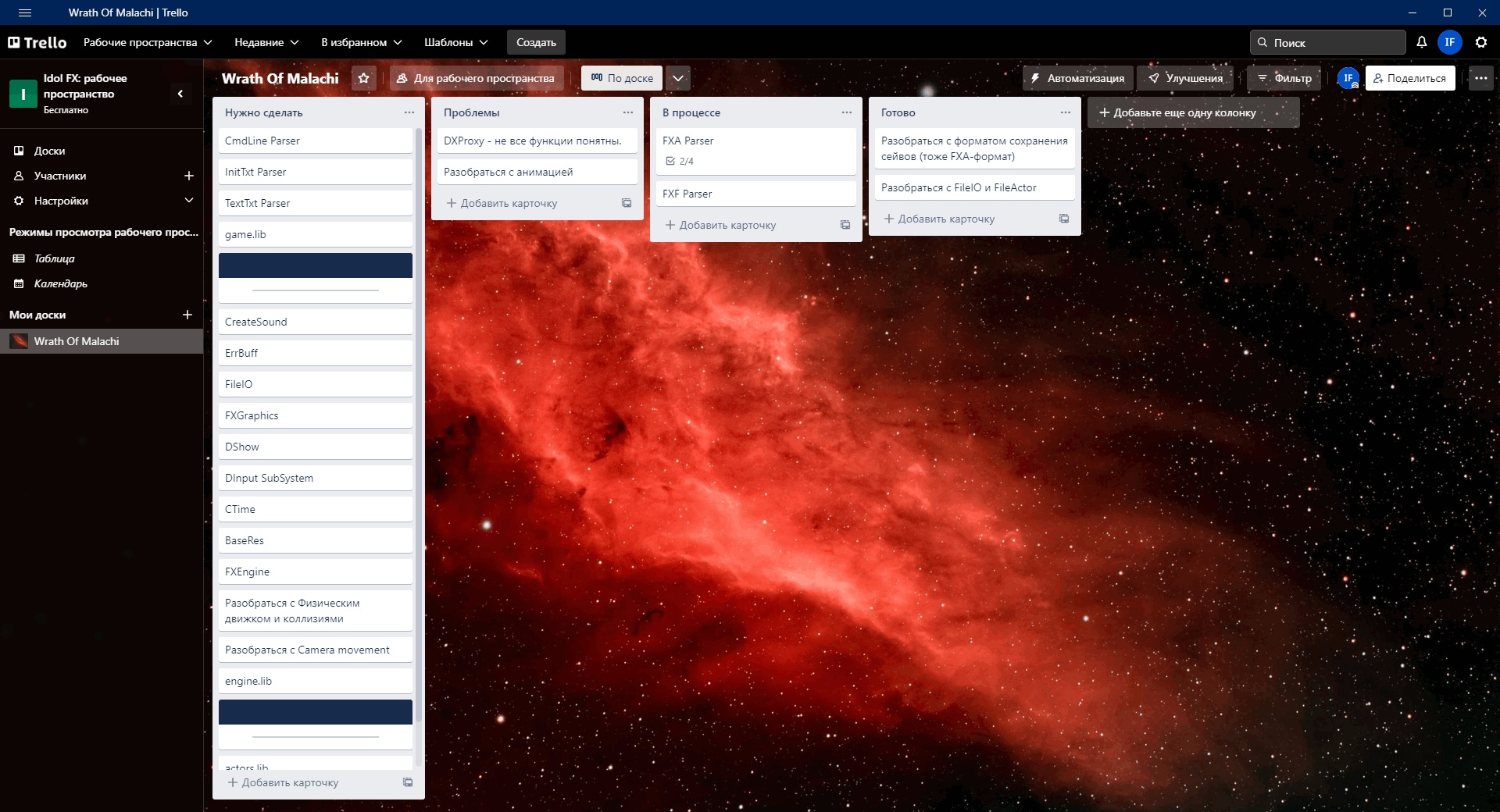Expand the Шаблоны dropdown
The height and width of the screenshot is (812, 1500).
pyautogui.click(x=456, y=42)
